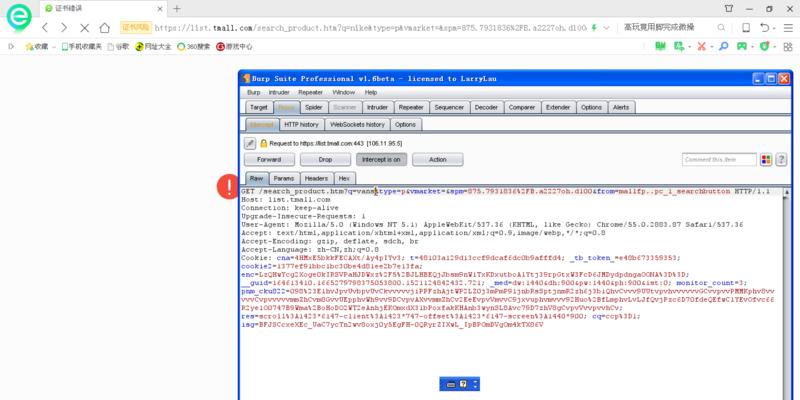Open the Help menu in Burp Suite
The width and height of the screenshot is (800, 400).
(x=371, y=92)
